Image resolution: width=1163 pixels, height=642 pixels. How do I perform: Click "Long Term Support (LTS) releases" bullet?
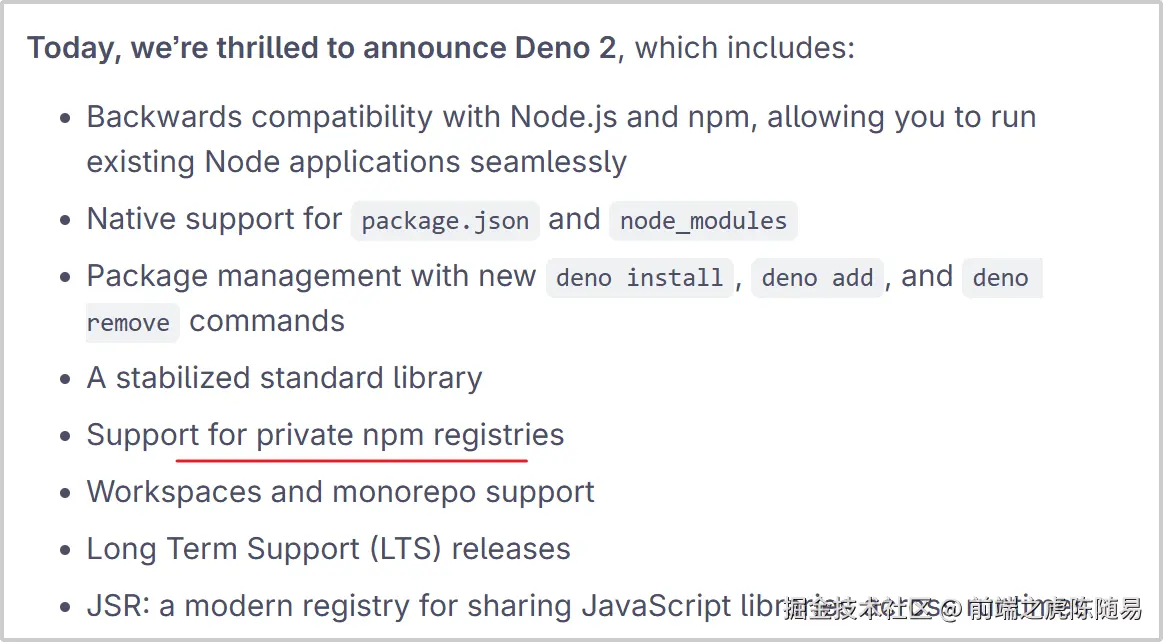click(x=328, y=549)
